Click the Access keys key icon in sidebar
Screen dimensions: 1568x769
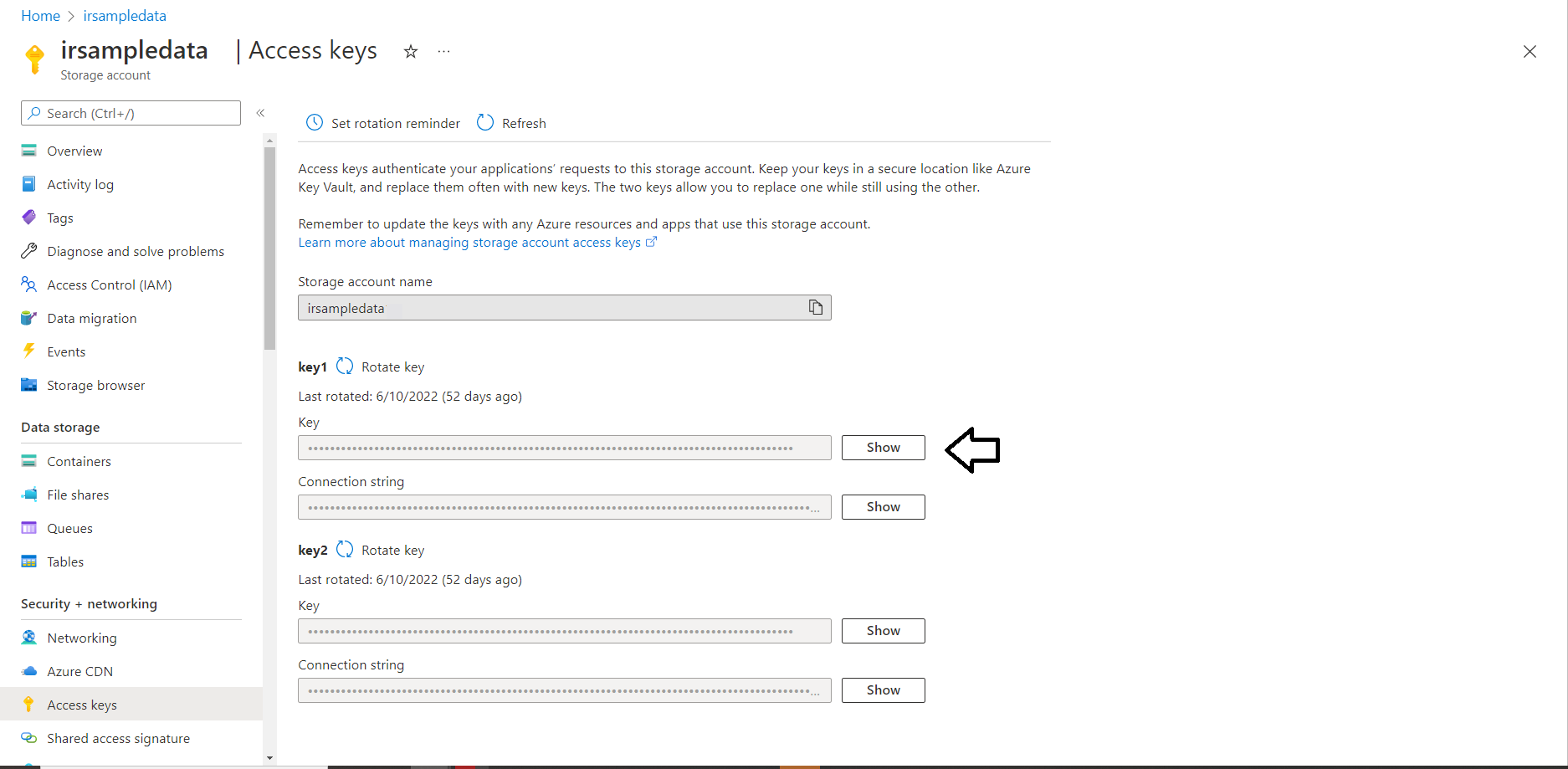point(29,705)
